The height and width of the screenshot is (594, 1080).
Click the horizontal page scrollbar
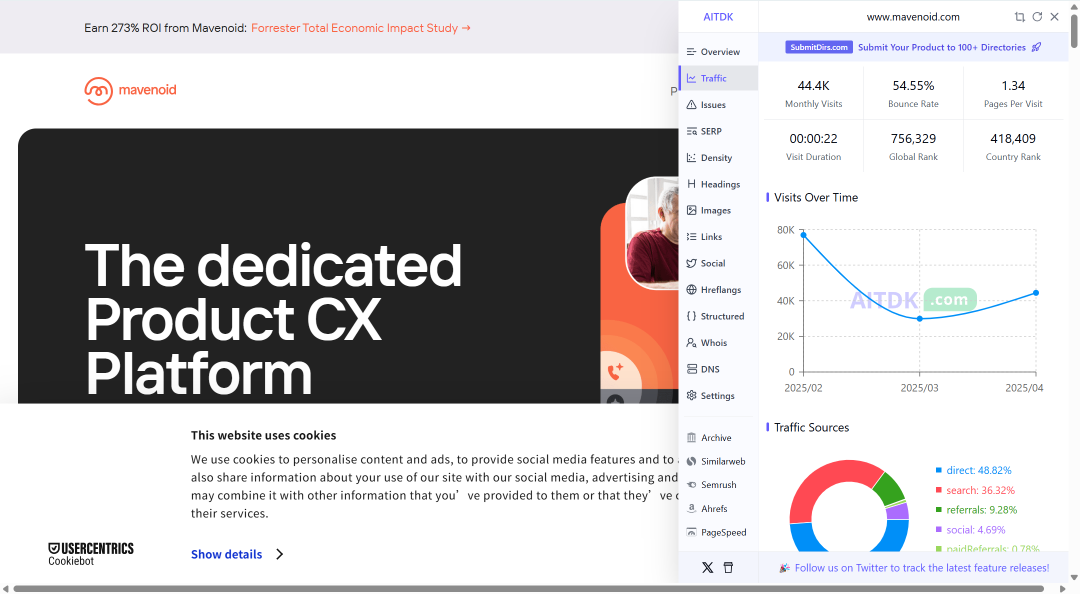(530, 588)
